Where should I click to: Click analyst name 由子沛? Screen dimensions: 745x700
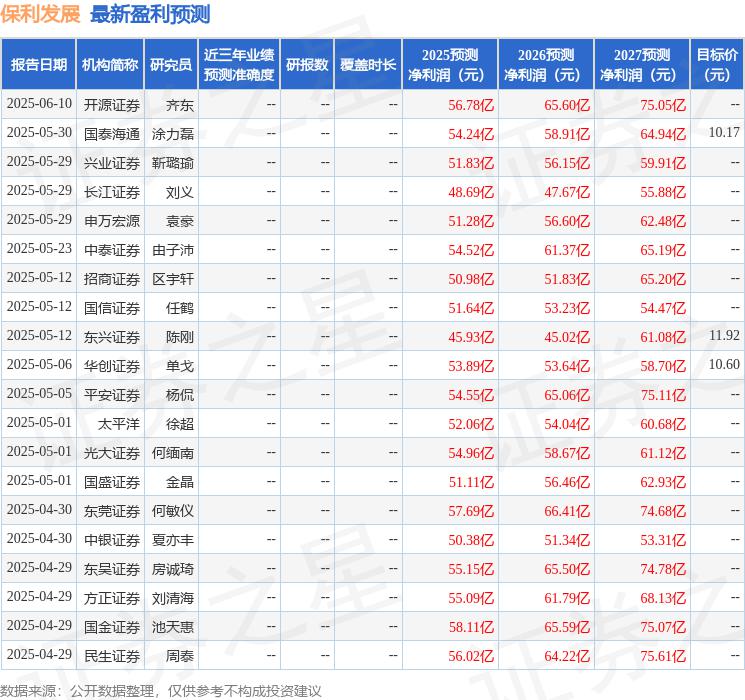click(x=173, y=250)
